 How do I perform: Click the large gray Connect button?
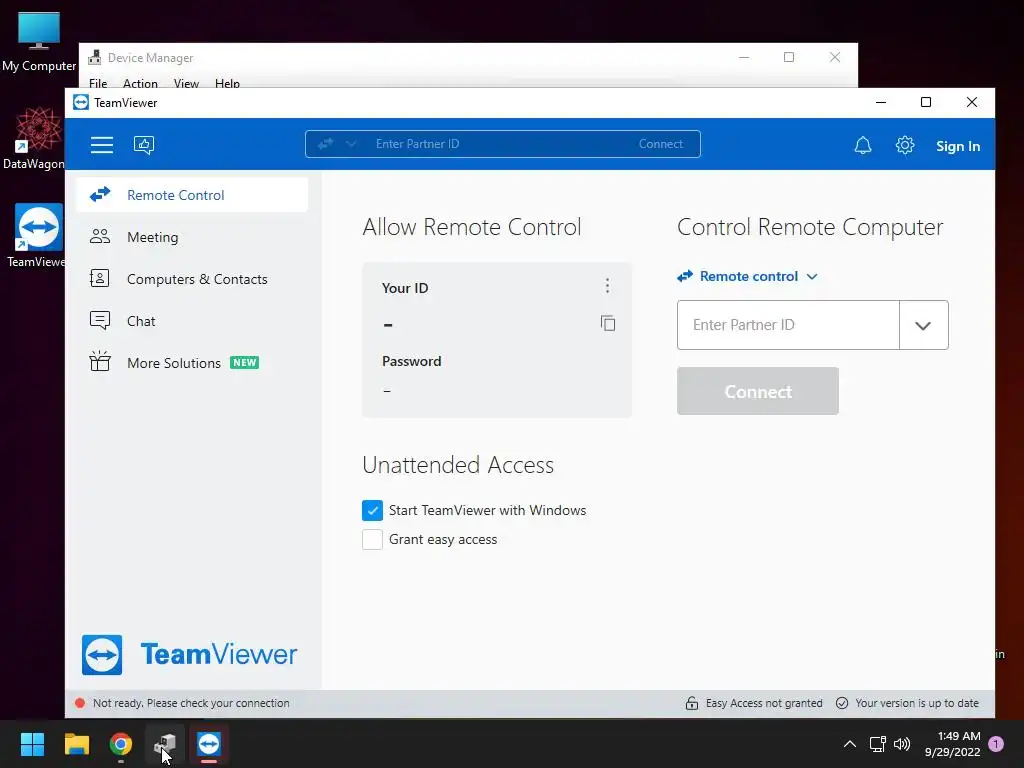point(758,391)
